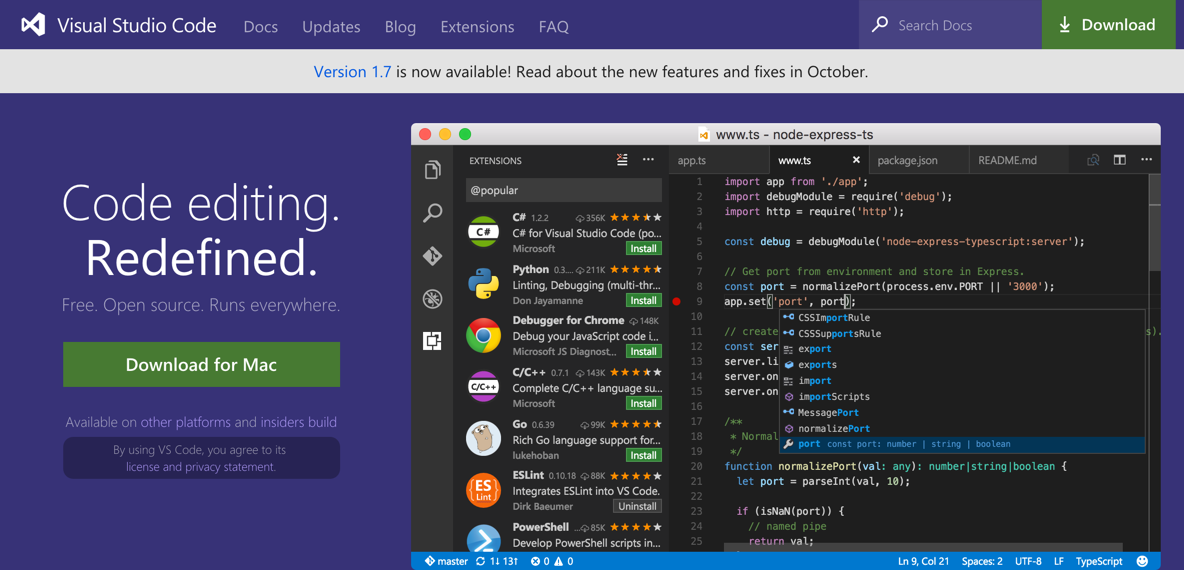Viewport: 1184px width, 570px height.
Task: Click the Download for Mac button
Action: pos(202,365)
